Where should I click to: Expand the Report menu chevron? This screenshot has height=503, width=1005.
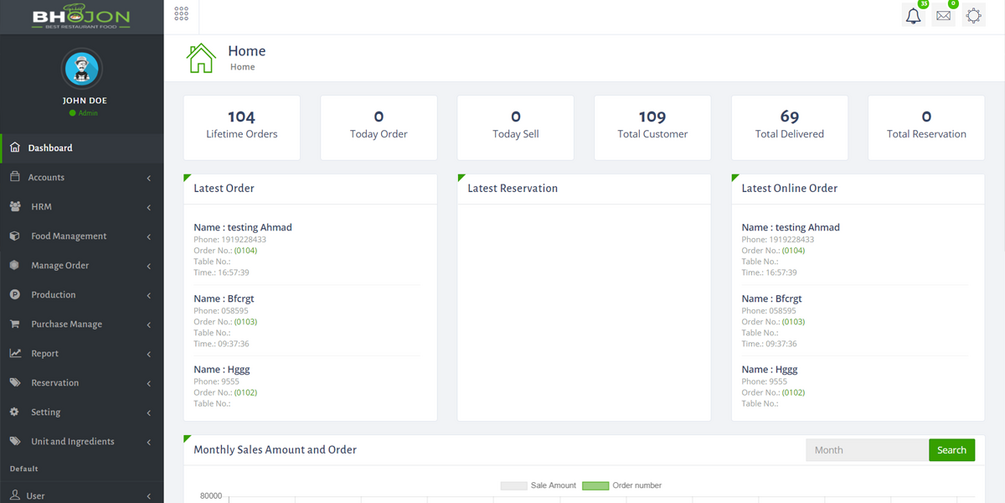(149, 354)
